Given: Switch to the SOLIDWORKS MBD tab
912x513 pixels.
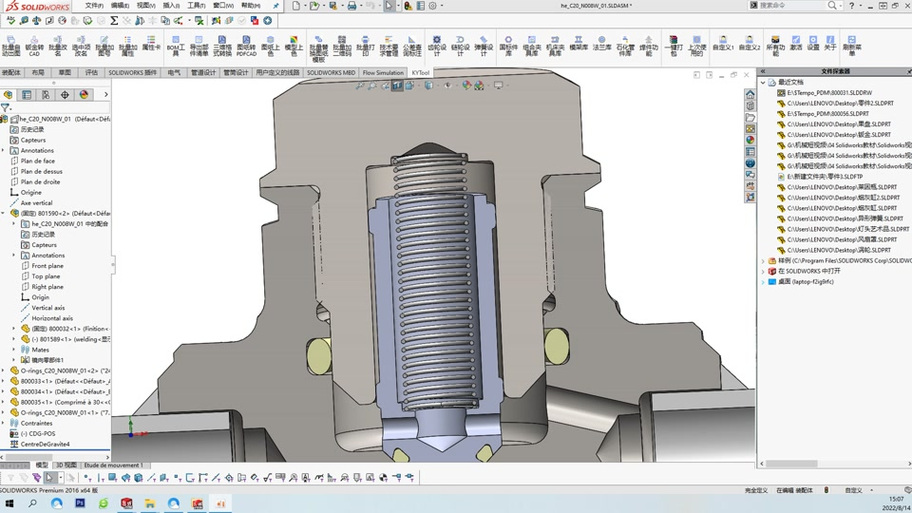Looking at the screenshot, I should pyautogui.click(x=331, y=73).
